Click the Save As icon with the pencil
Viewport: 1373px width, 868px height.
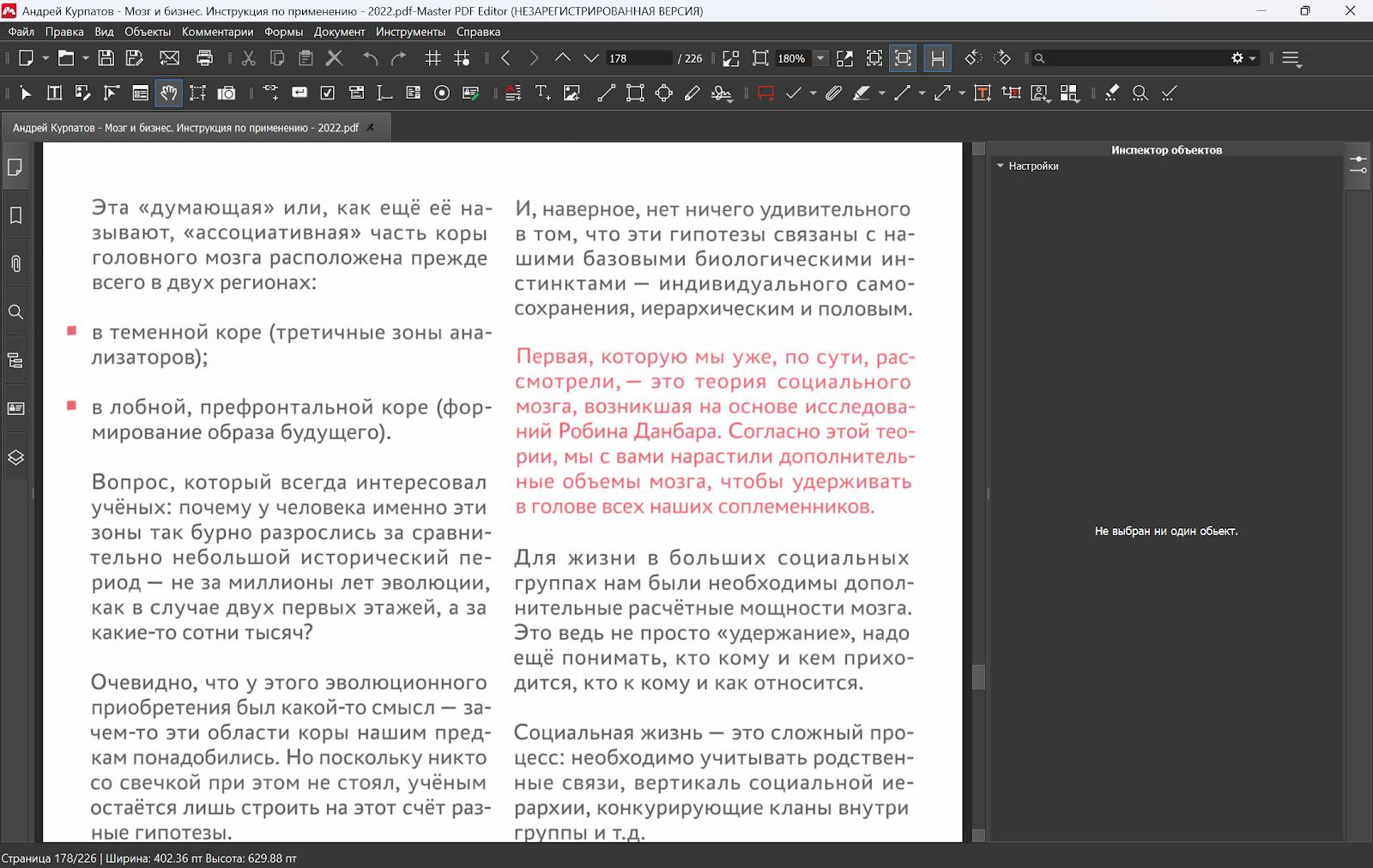[x=135, y=58]
